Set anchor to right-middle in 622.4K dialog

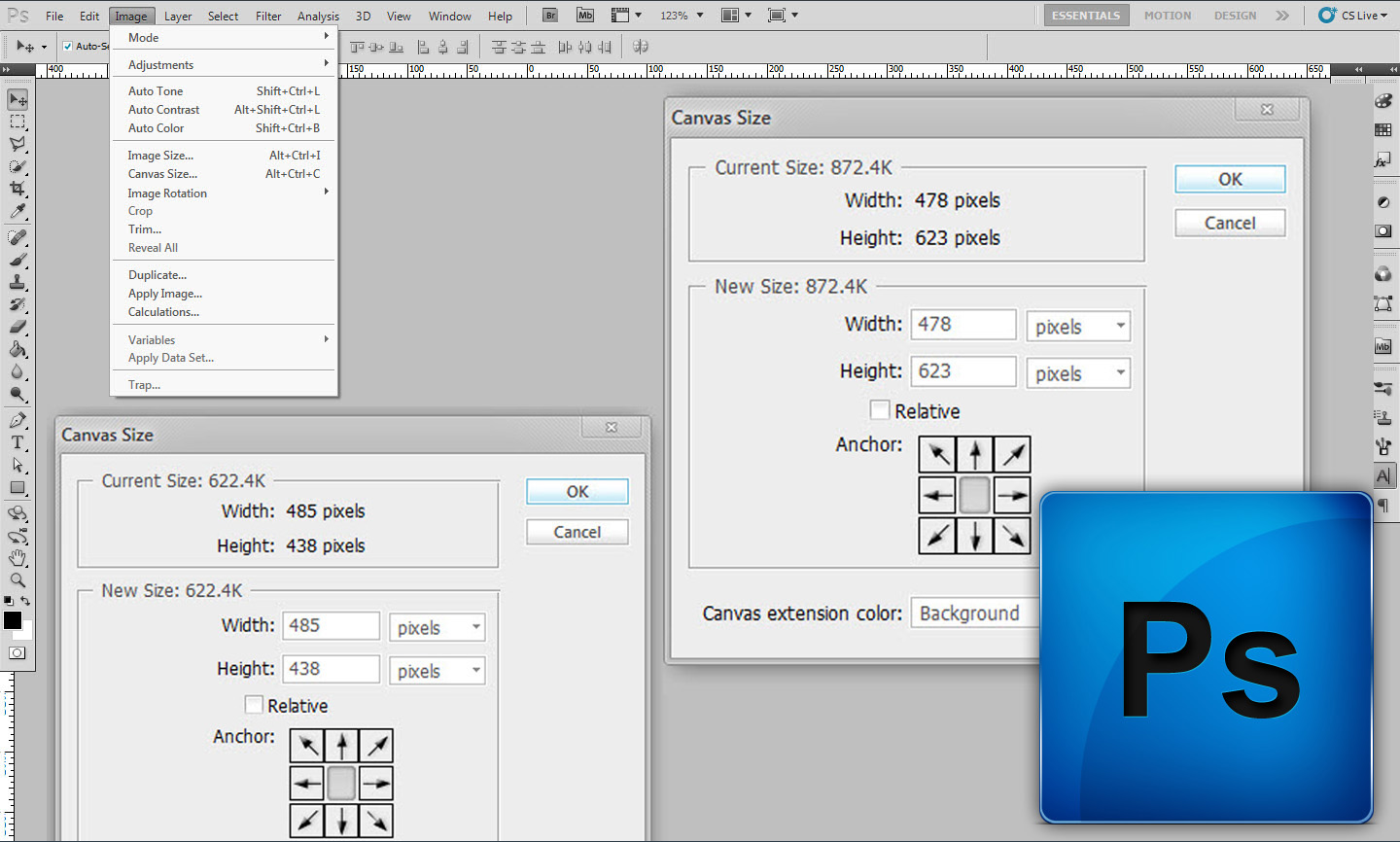tap(376, 783)
